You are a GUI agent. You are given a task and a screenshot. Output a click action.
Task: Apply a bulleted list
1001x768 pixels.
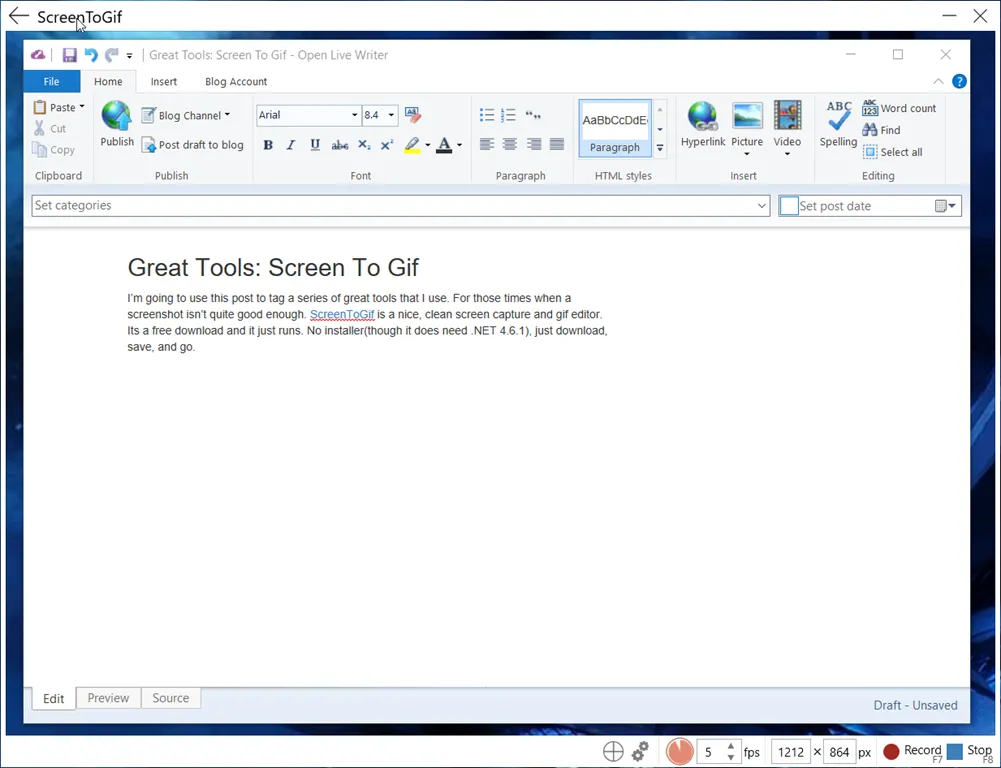coord(486,114)
